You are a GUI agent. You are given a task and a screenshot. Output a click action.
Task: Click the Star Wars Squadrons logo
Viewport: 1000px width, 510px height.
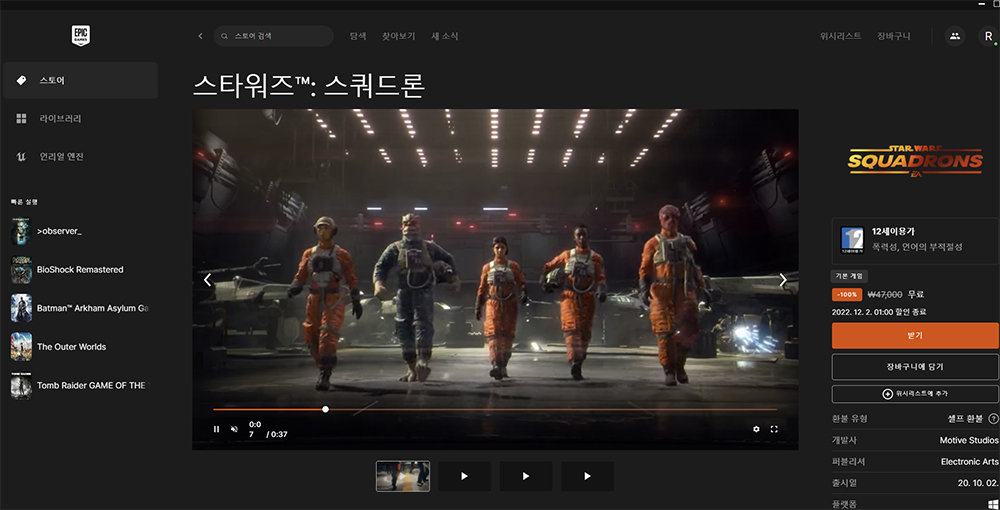[x=915, y=161]
